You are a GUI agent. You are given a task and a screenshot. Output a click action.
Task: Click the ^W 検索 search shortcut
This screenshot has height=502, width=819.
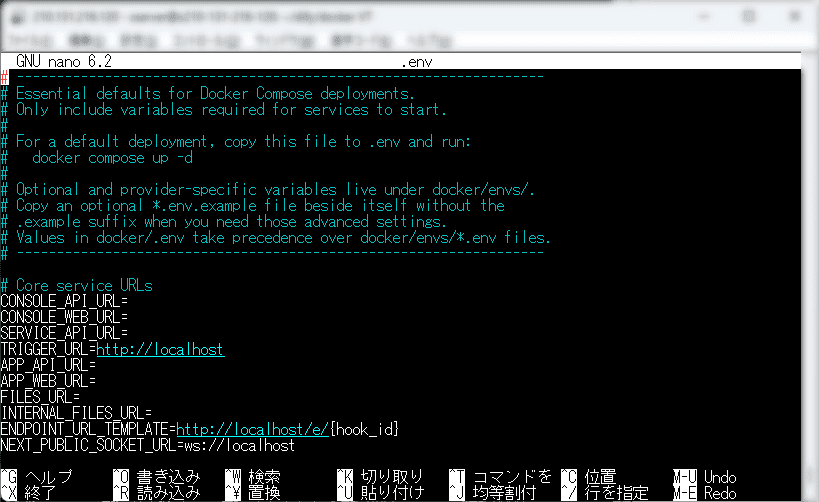coord(253,476)
